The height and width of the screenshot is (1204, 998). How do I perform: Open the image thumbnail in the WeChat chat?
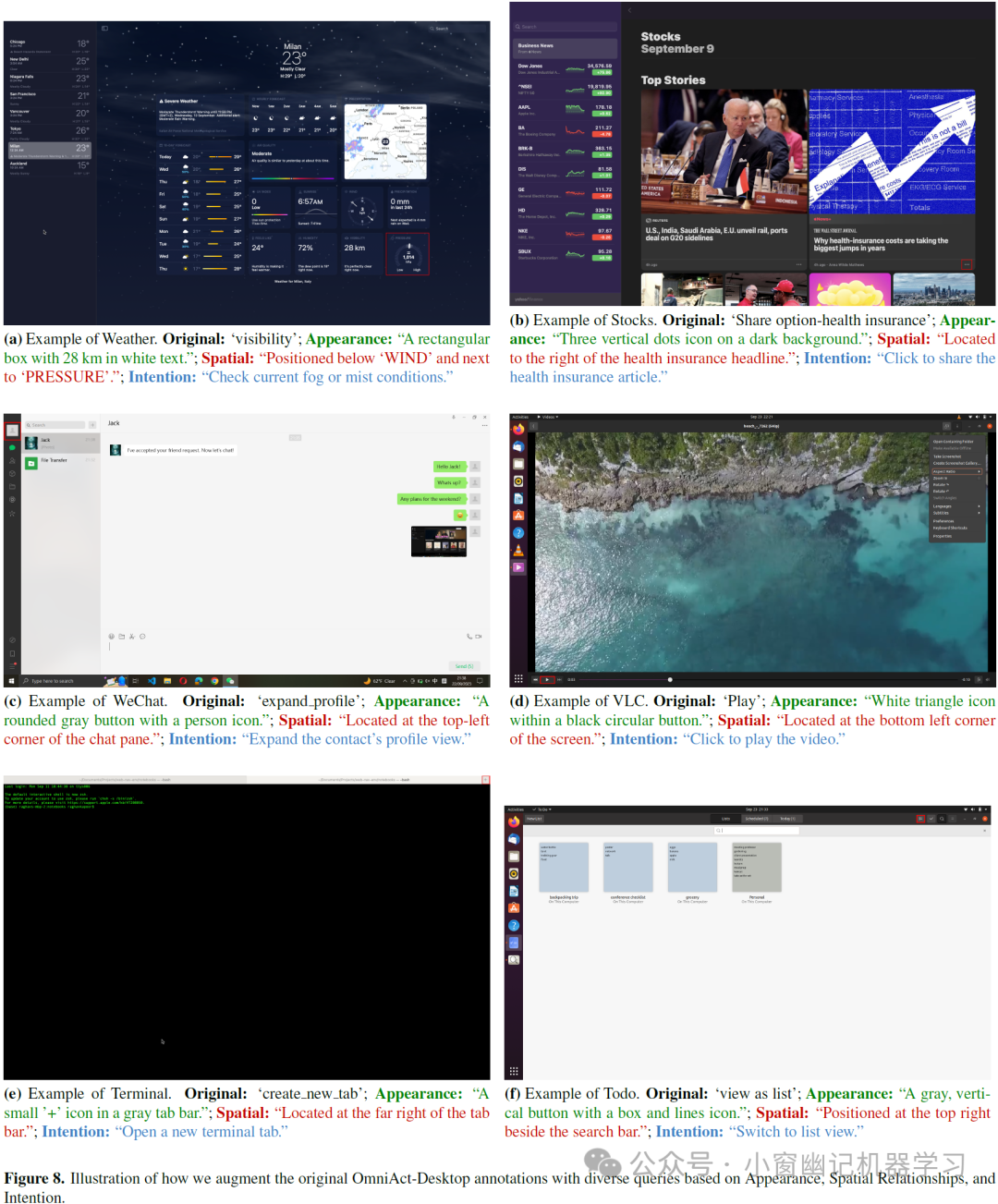[439, 541]
